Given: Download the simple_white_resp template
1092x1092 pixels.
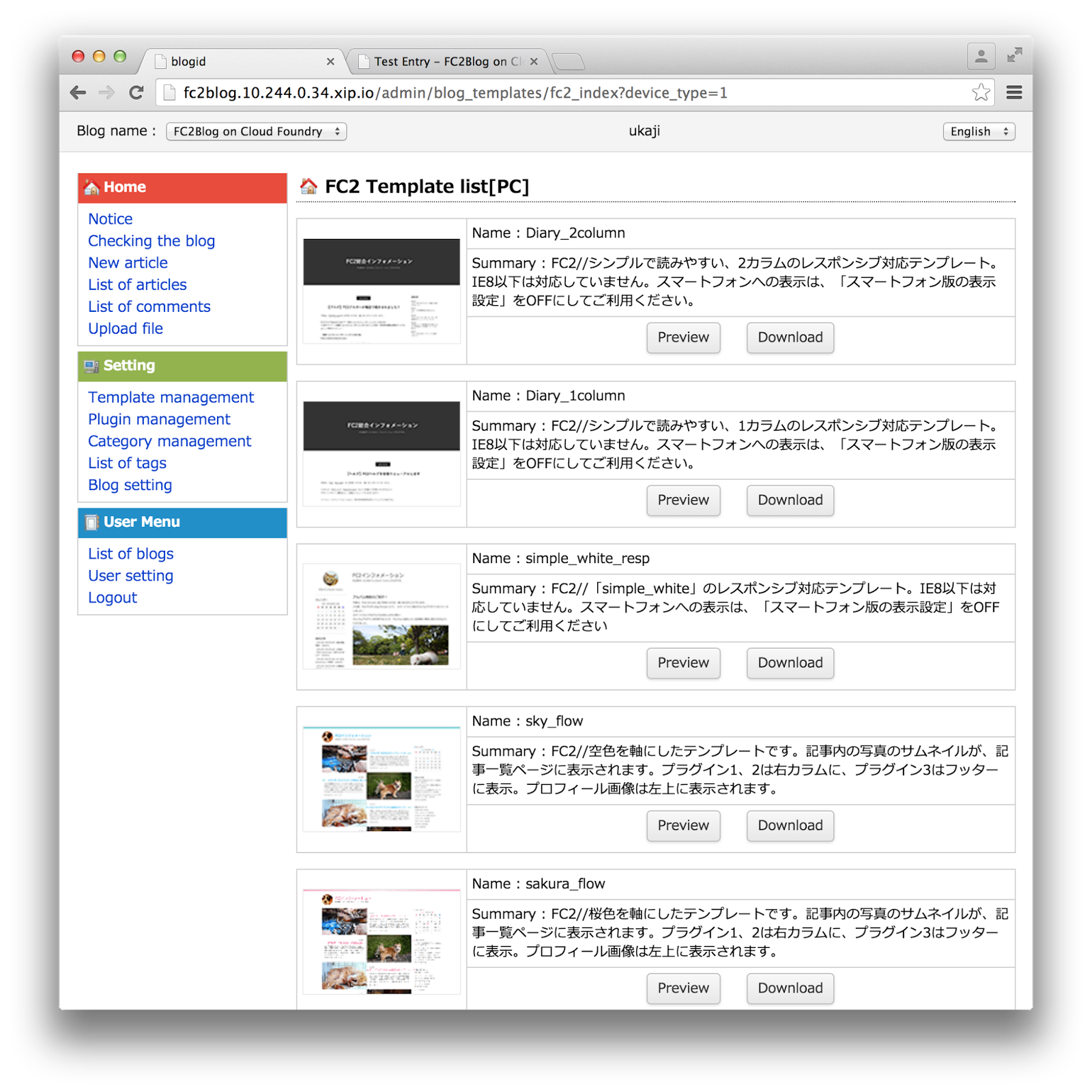Looking at the screenshot, I should pos(790,663).
